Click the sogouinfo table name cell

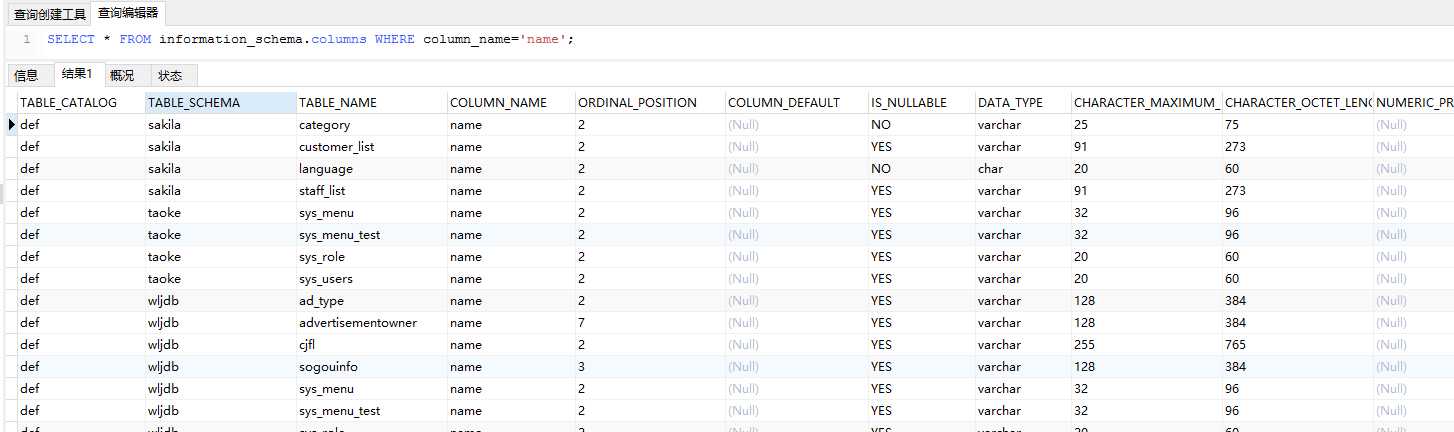pyautogui.click(x=328, y=367)
